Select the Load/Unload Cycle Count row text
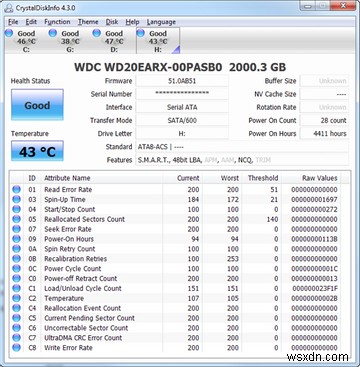360x367 pixels. tap(83, 288)
